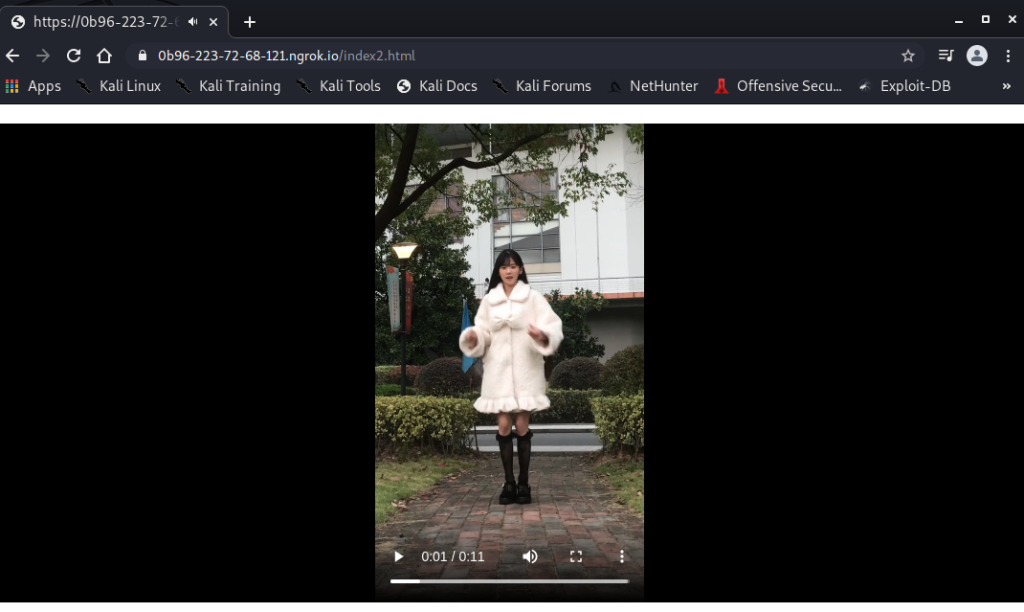The width and height of the screenshot is (1024, 612).
Task: Open the Kali Tools bookmark
Action: pyautogui.click(x=338, y=86)
